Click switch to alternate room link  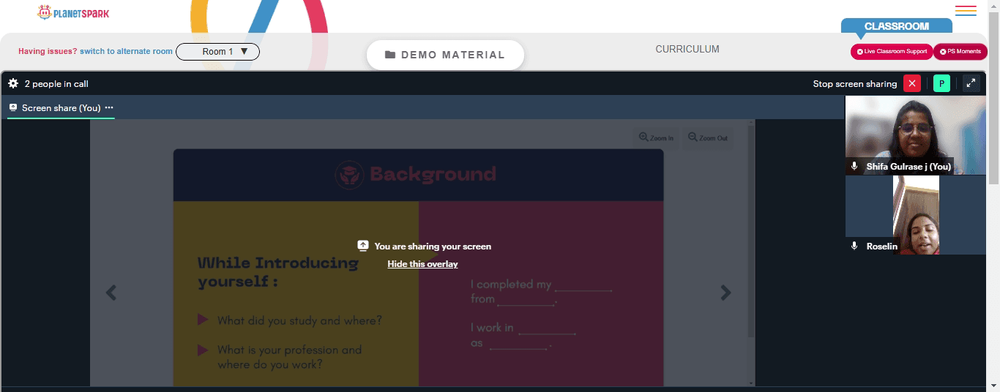(126, 52)
